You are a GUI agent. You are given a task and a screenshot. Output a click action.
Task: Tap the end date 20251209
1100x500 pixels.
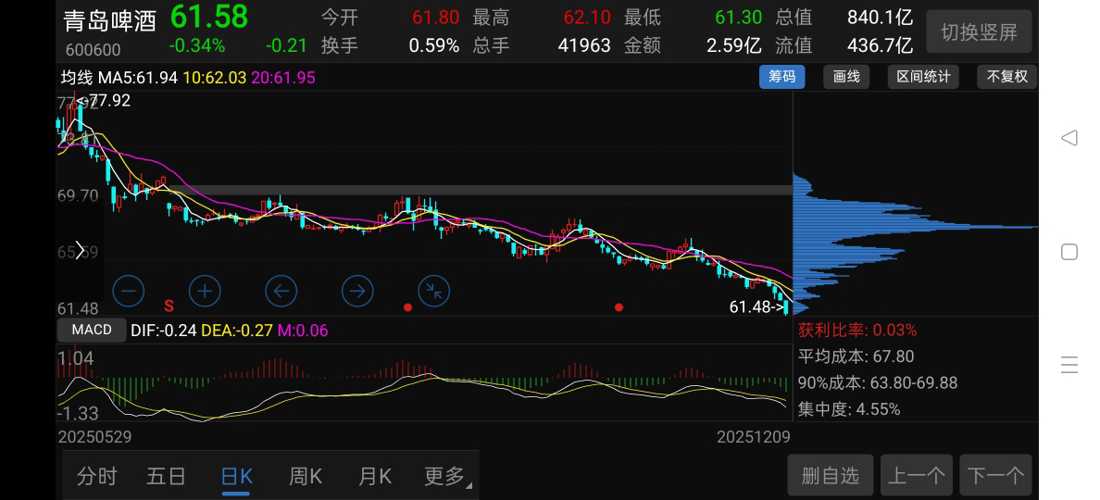753,438
